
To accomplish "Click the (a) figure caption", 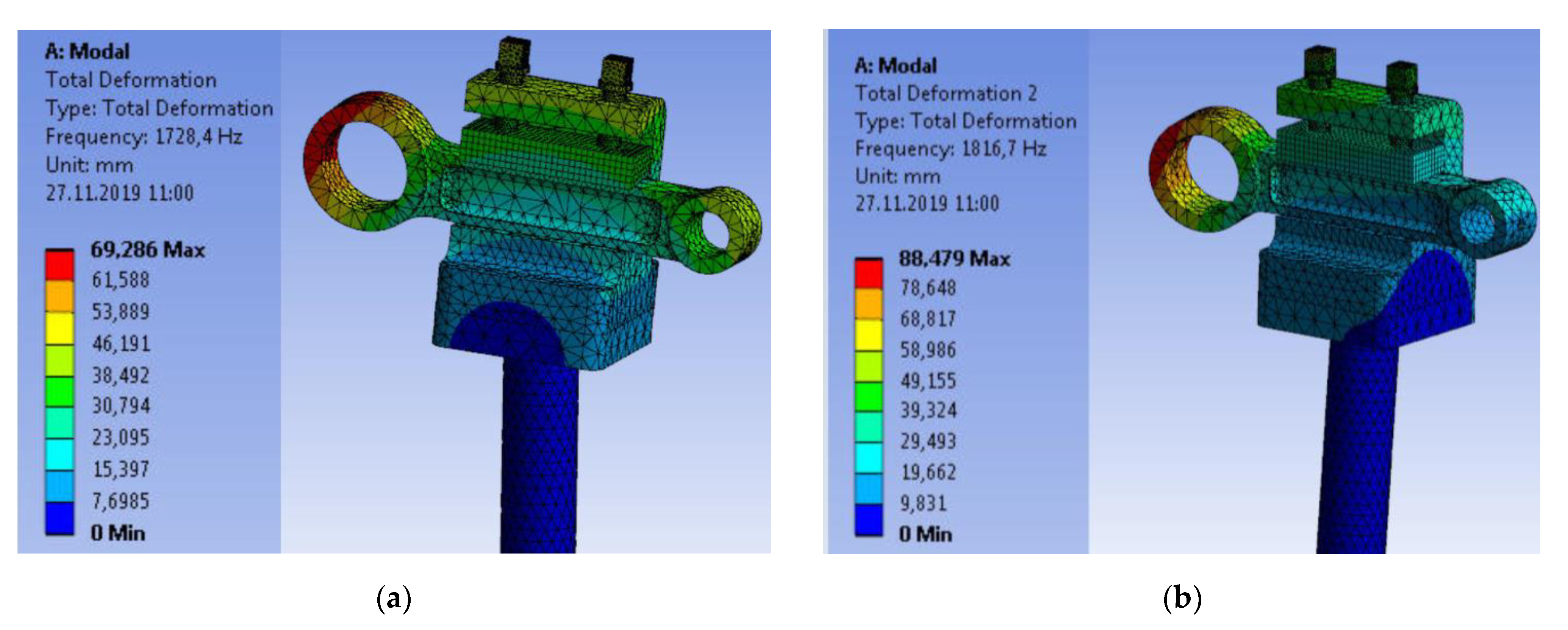I will pos(394,599).
